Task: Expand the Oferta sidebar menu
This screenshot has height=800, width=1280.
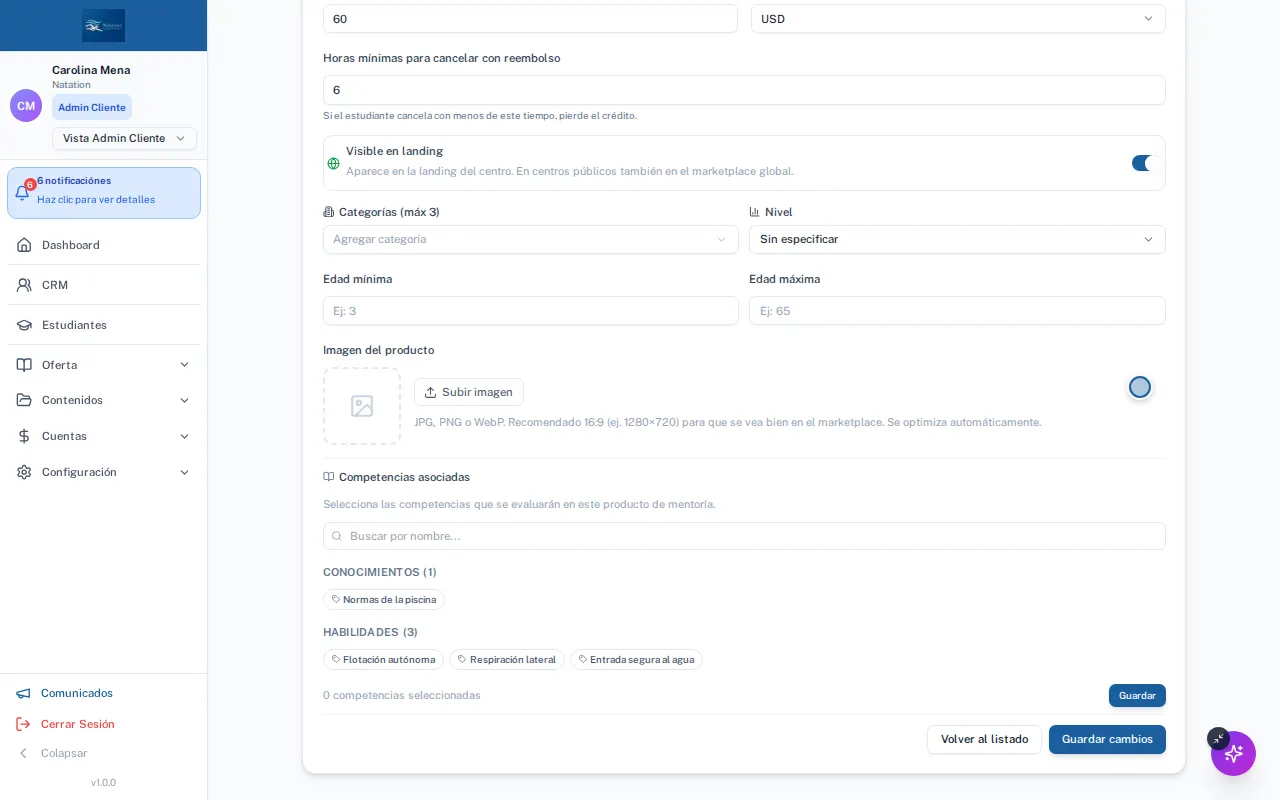Action: point(103,365)
